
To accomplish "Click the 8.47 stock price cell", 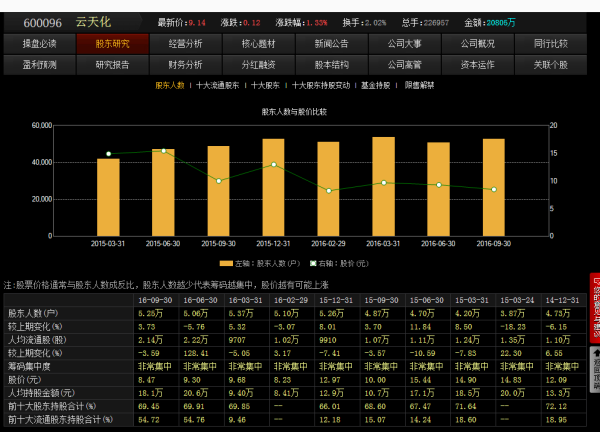I will click(147, 380).
